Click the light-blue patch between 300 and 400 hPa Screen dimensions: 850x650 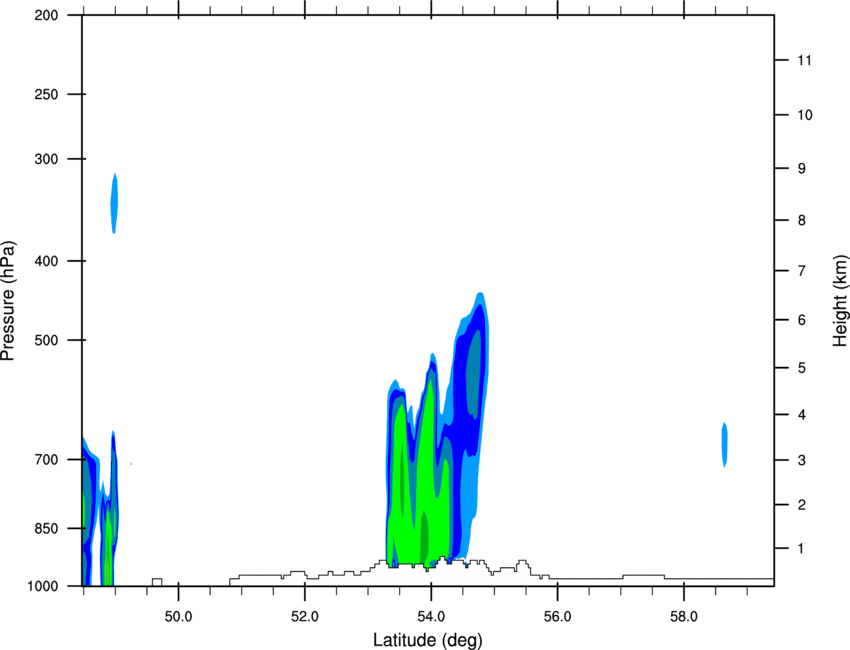[114, 203]
